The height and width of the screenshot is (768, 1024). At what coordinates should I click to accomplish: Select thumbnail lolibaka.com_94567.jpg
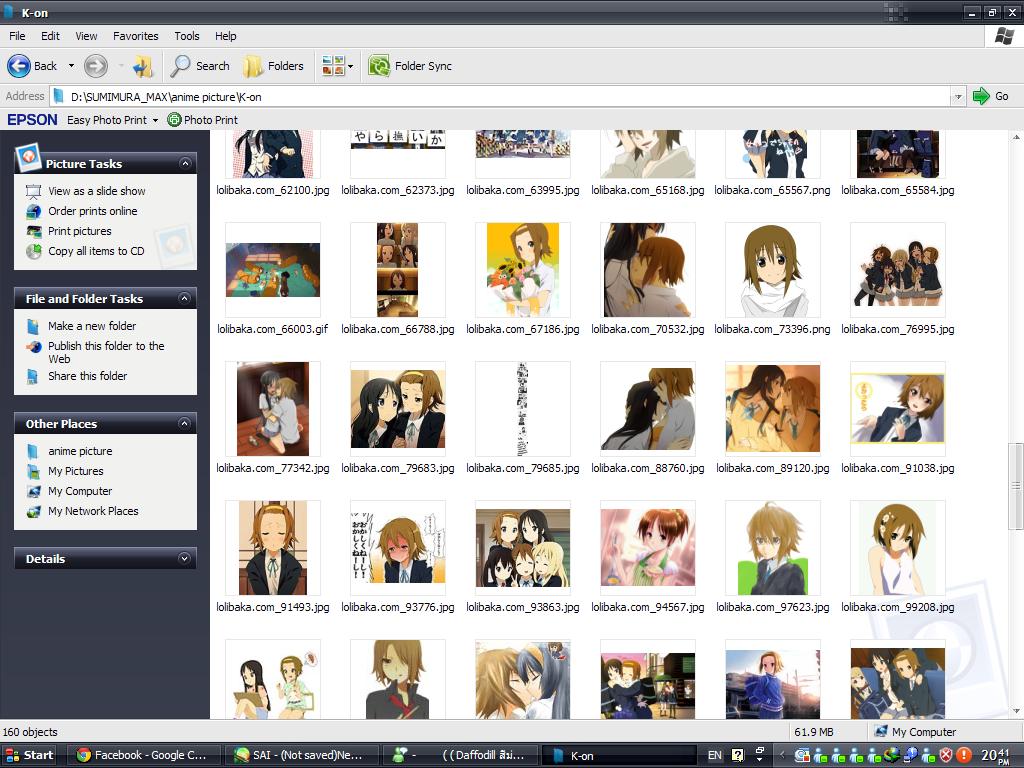(x=648, y=548)
